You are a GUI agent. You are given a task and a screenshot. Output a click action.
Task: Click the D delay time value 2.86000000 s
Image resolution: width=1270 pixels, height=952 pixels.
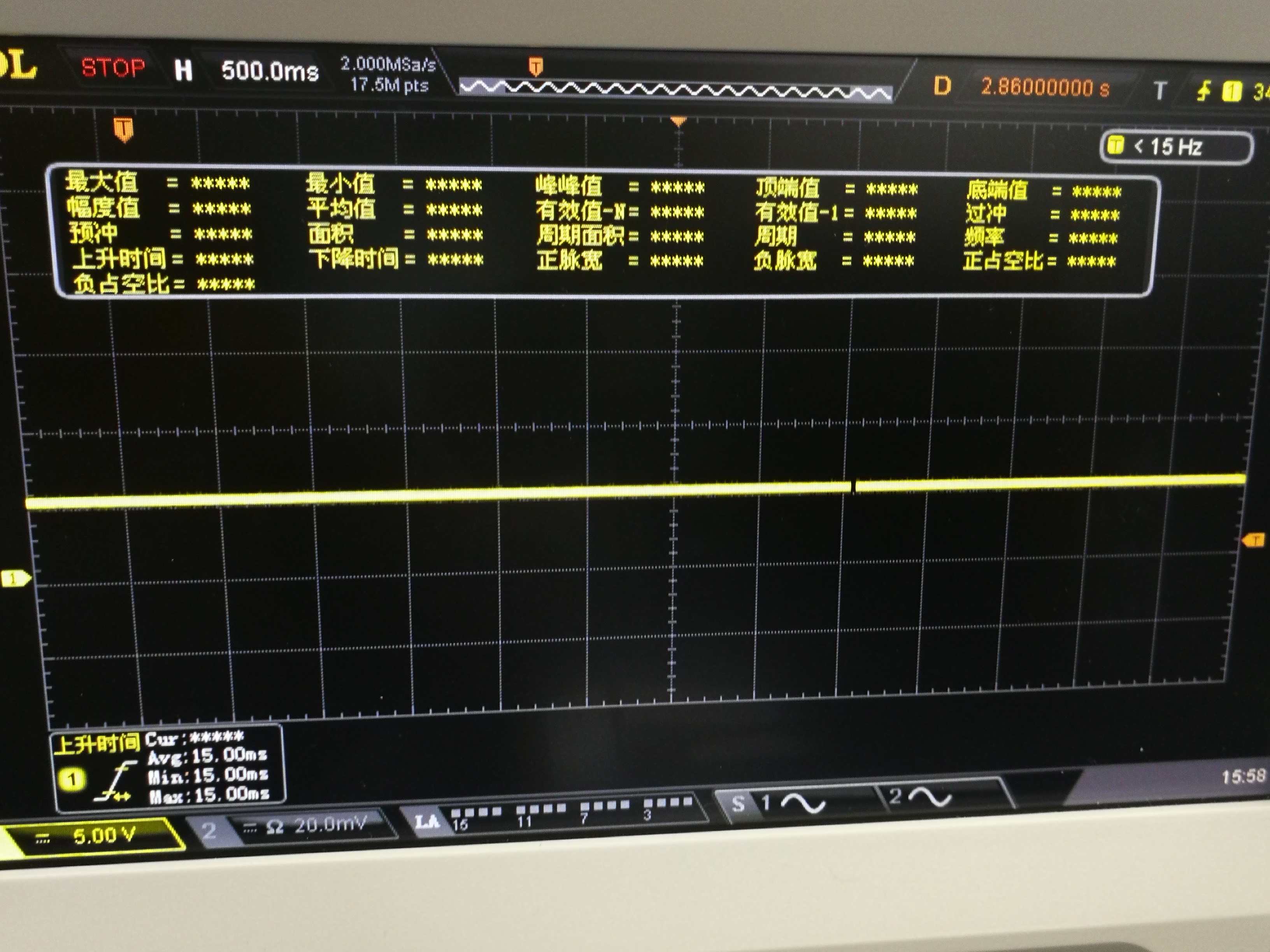click(1045, 88)
